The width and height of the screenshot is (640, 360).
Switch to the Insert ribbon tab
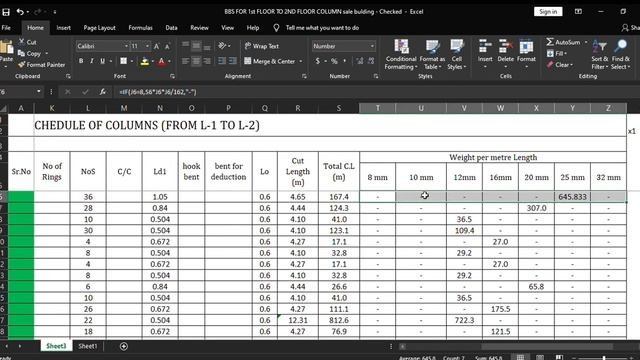click(x=63, y=28)
